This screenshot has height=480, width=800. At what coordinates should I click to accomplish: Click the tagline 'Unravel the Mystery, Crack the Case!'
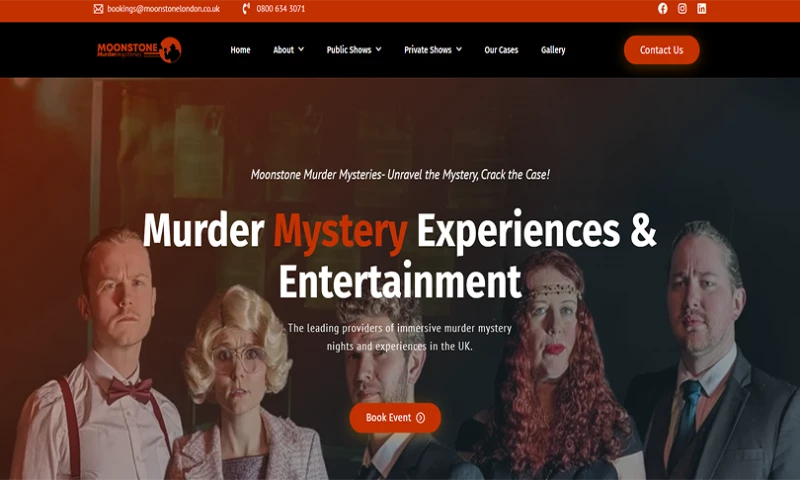468,175
